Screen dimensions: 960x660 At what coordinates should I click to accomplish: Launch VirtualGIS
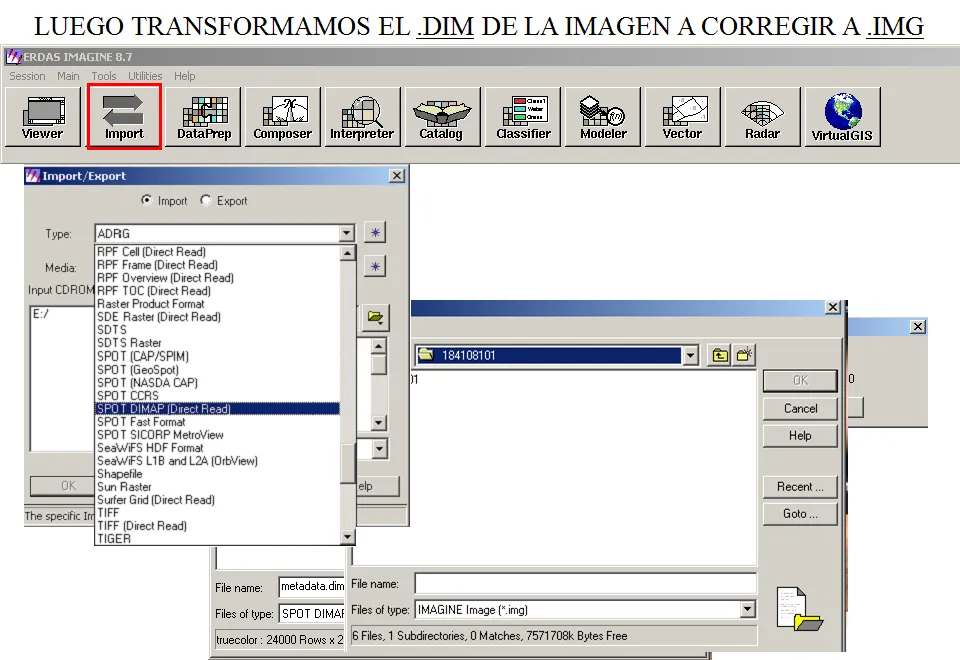[x=842, y=117]
